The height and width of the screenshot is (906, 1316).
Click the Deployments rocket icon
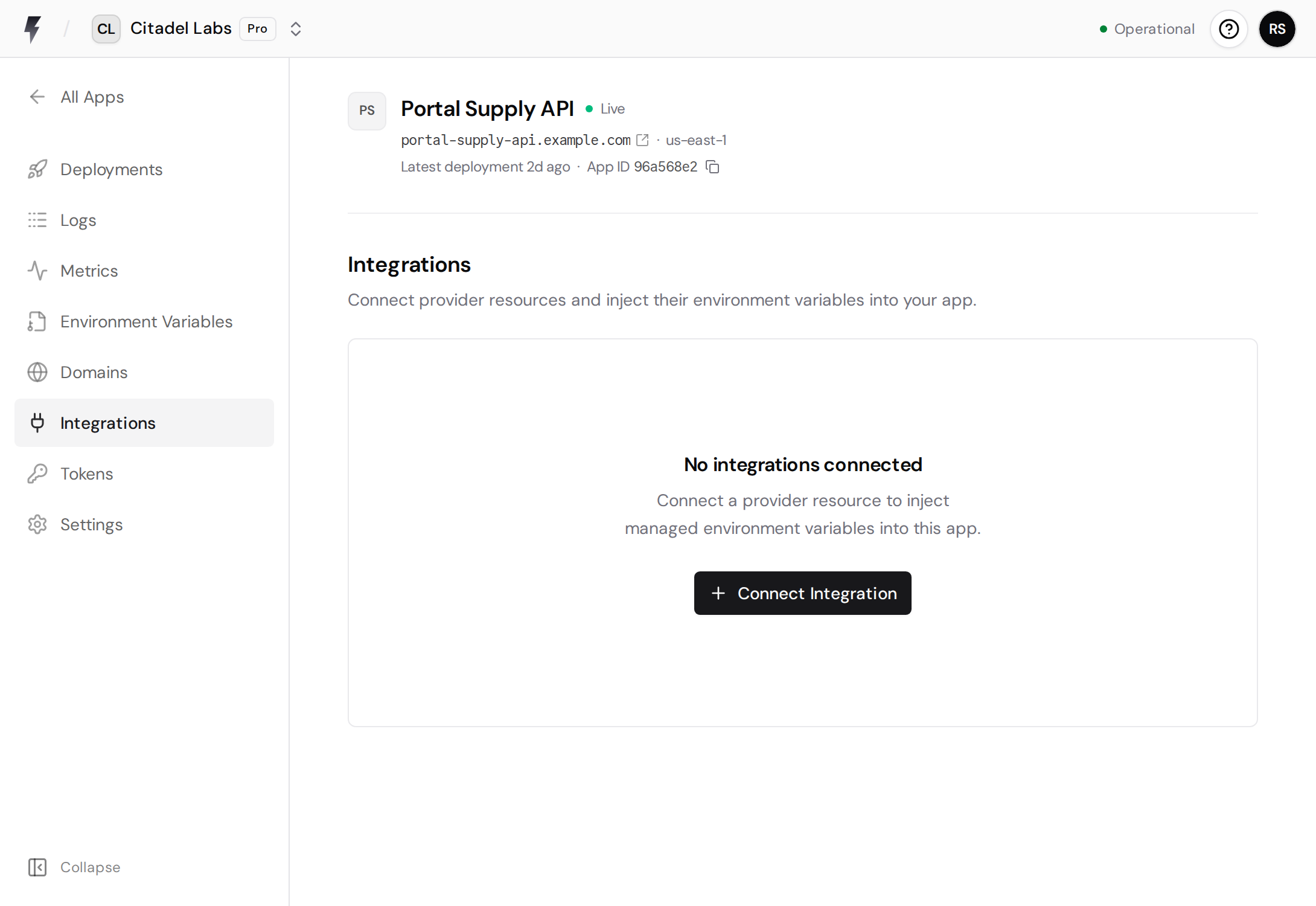(x=37, y=169)
